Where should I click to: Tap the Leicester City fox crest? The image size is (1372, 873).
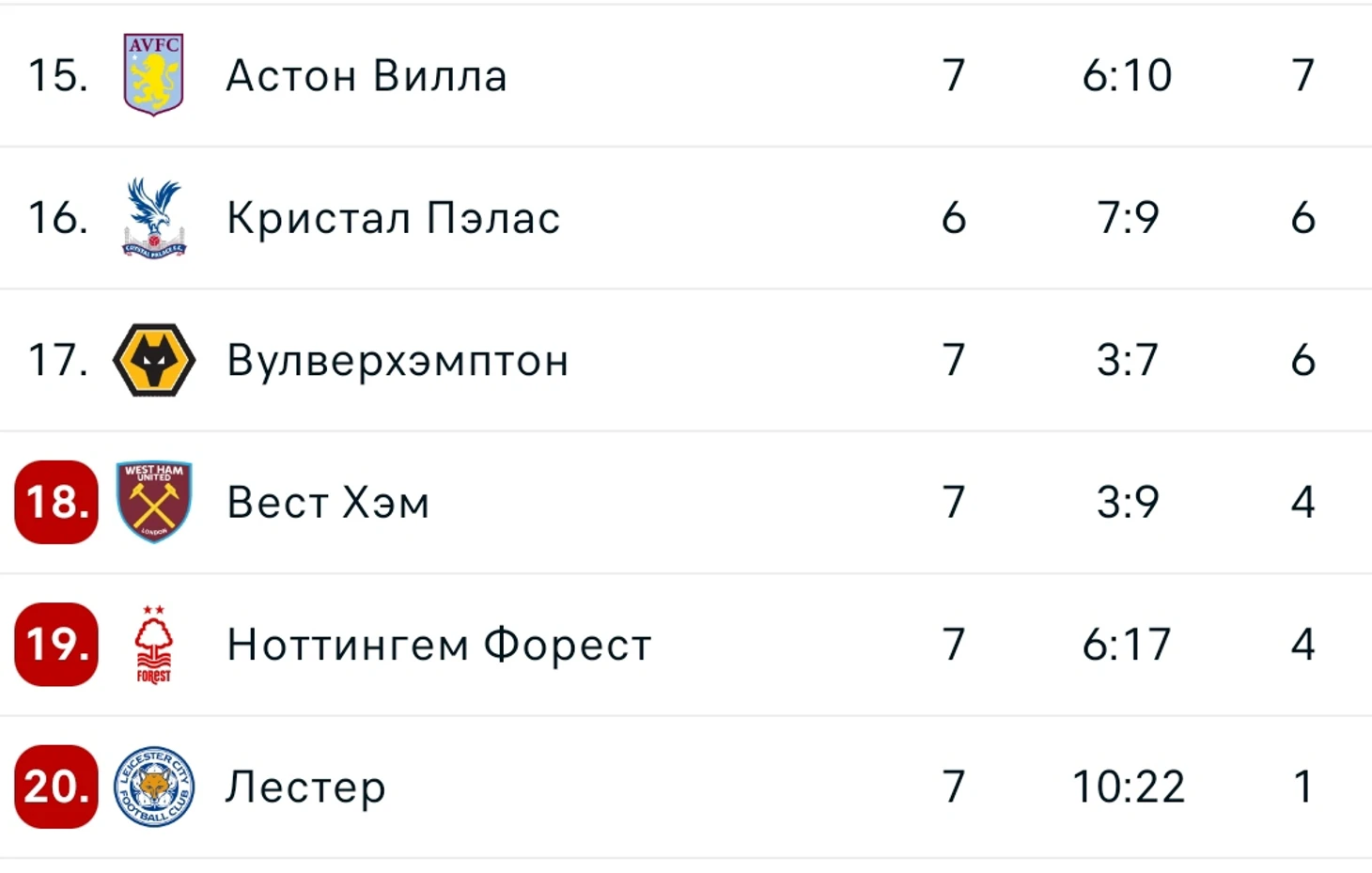point(154,787)
